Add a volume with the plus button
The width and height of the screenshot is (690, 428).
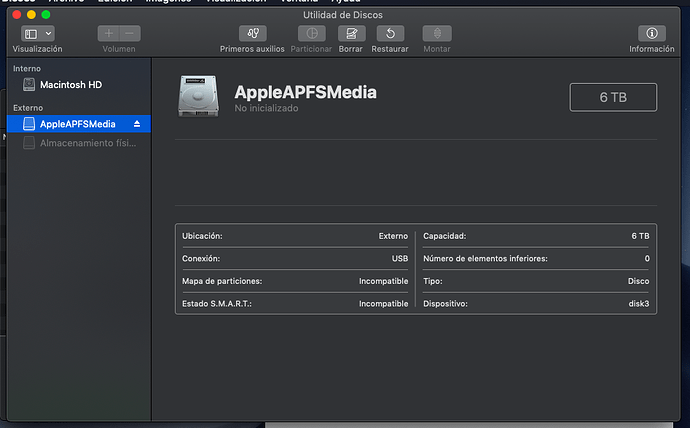[x=108, y=33]
